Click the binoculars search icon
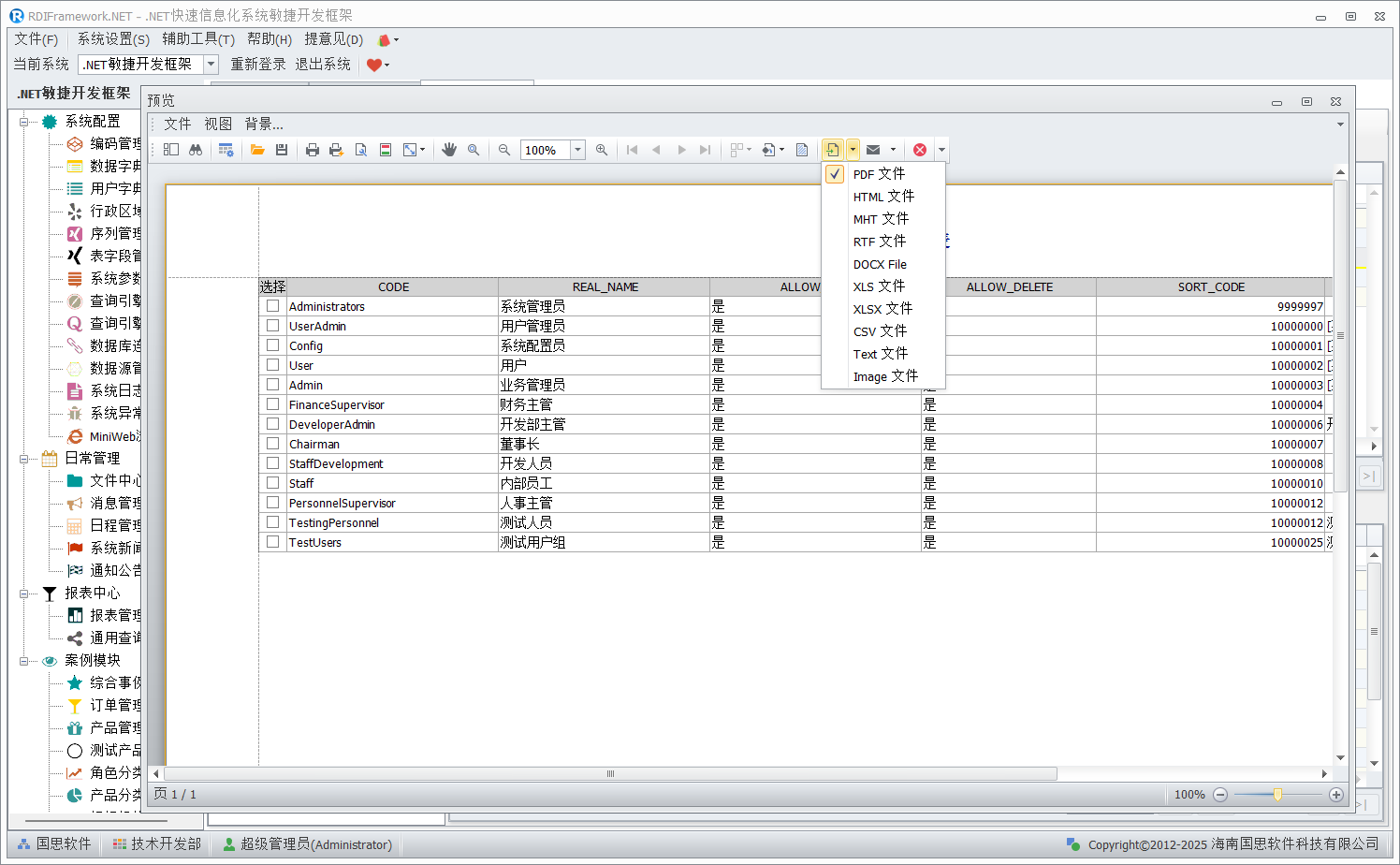This screenshot has height=865, width=1400. click(196, 150)
